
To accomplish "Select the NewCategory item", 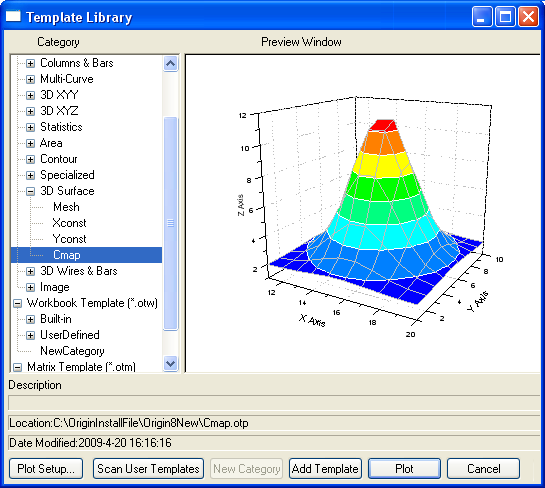I will [x=72, y=351].
